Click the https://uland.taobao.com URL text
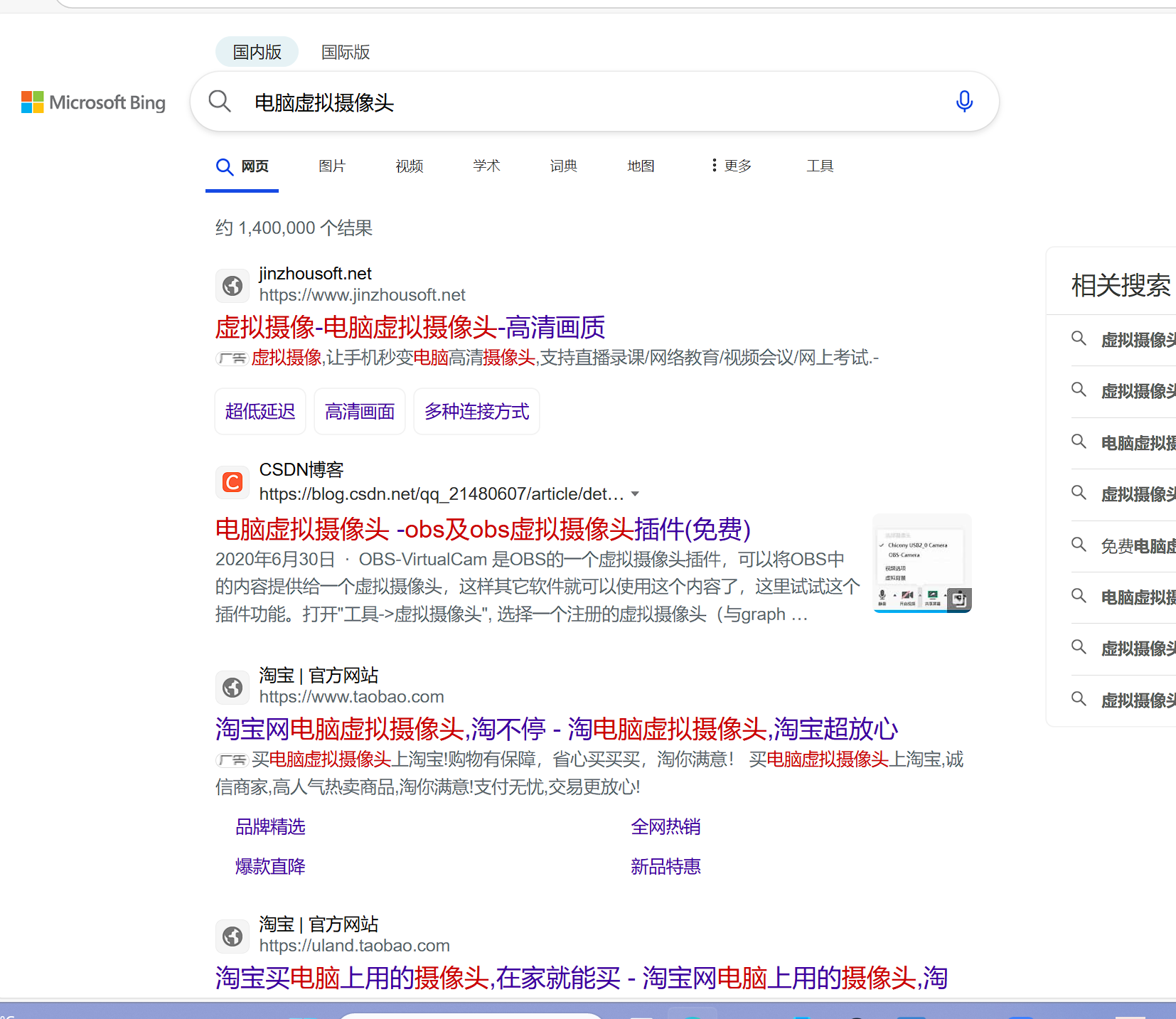 [x=354, y=946]
